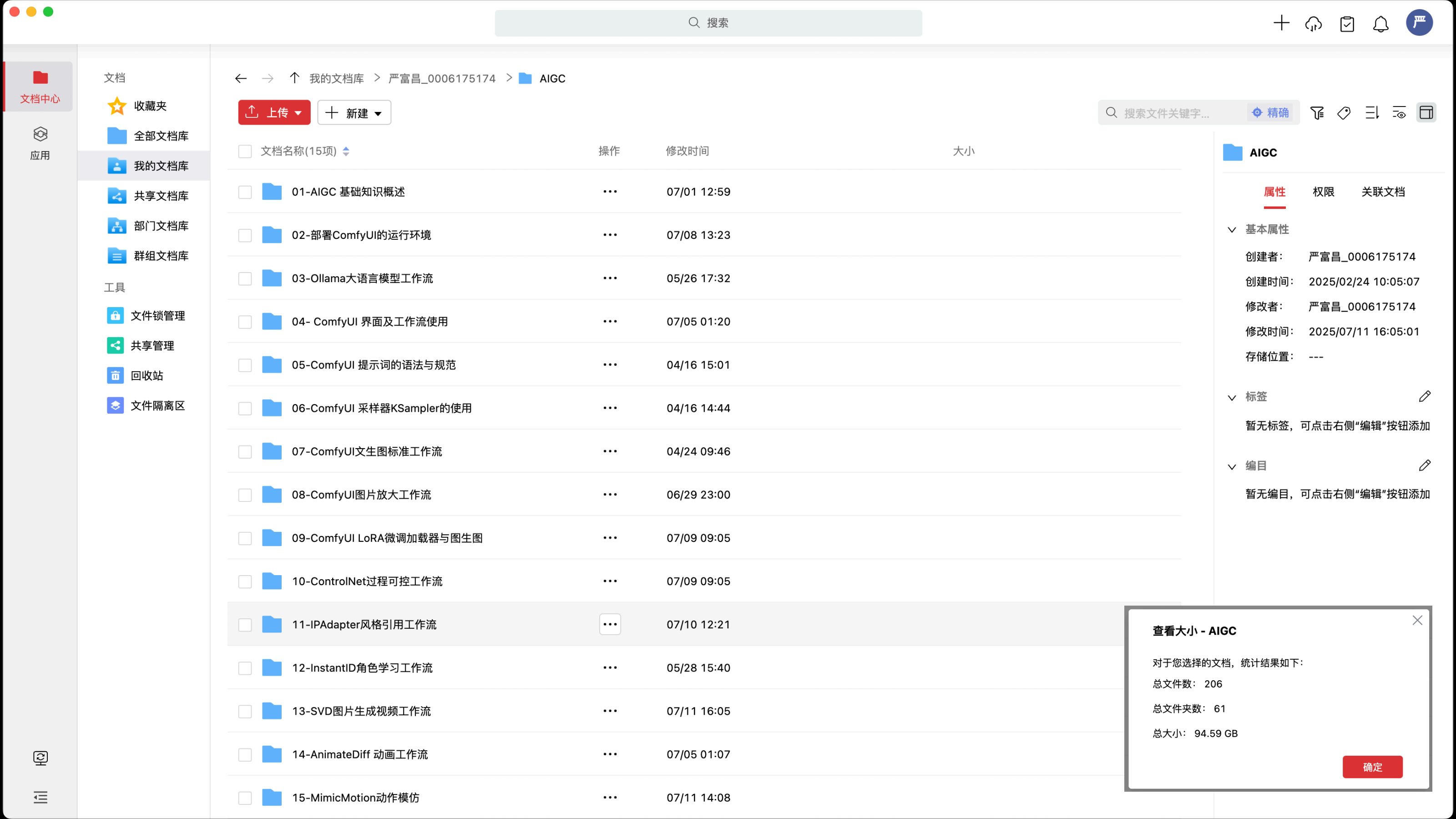Navigate to 严富昌_0006175174 breadcrumb
The height and width of the screenshot is (819, 1456).
point(442,79)
